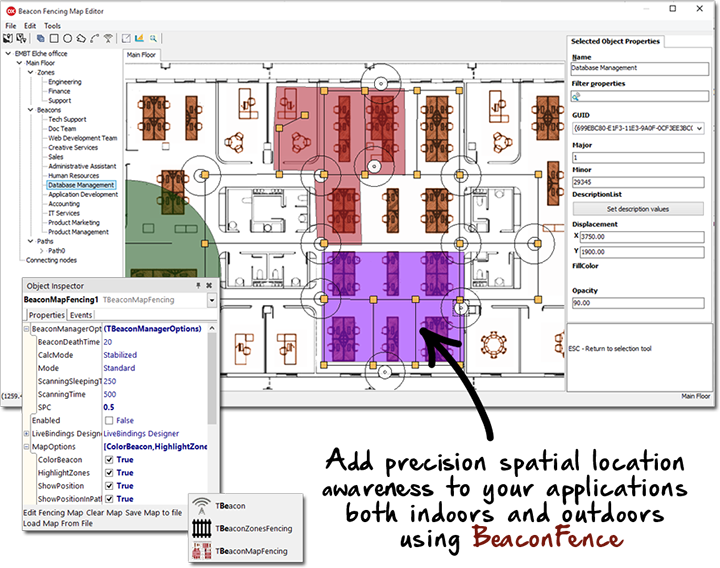Select the rectangle zone drawing tool
This screenshot has width=720, height=568.
[x=52, y=38]
